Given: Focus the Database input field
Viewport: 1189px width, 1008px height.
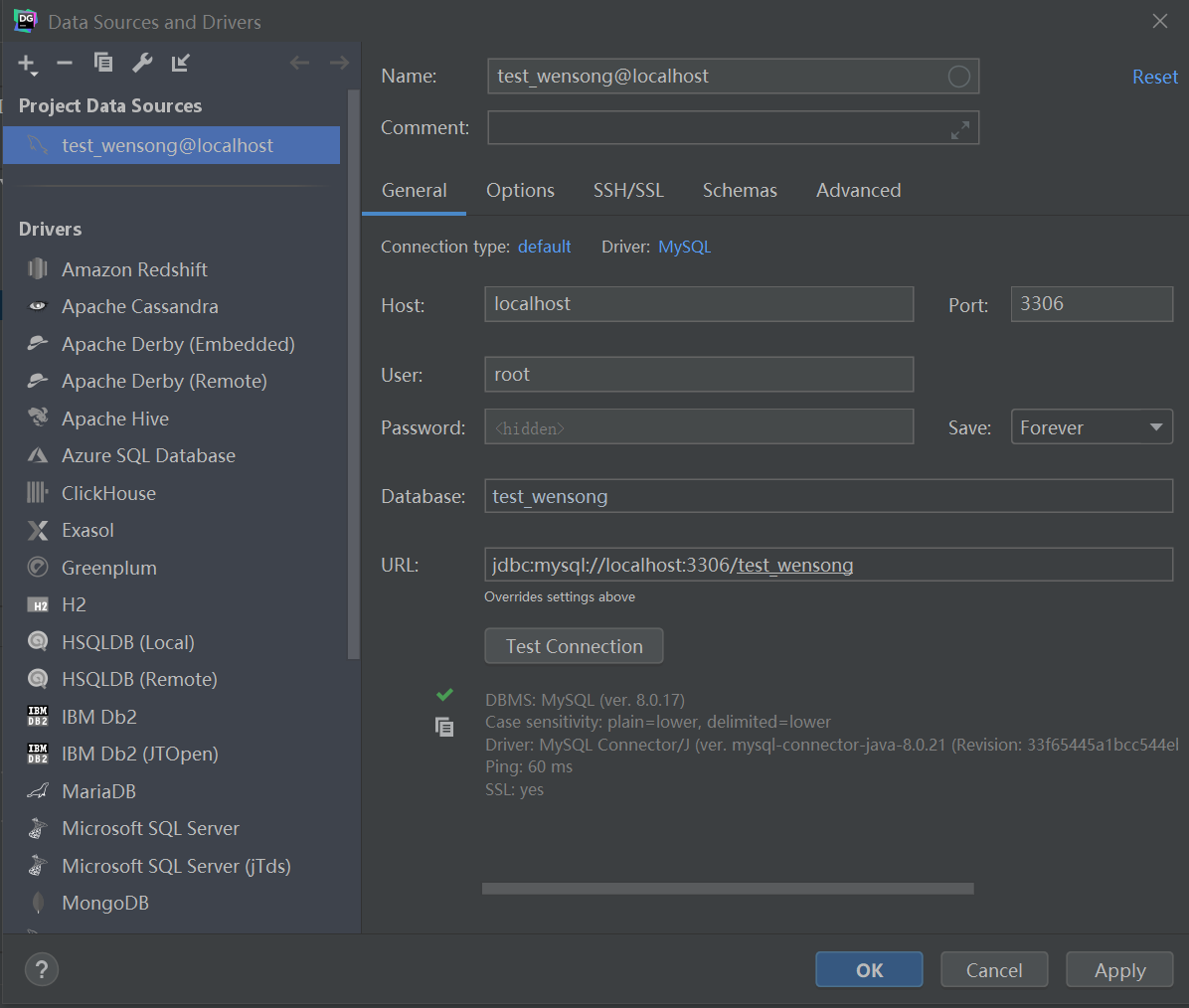Looking at the screenshot, I should click(828, 496).
